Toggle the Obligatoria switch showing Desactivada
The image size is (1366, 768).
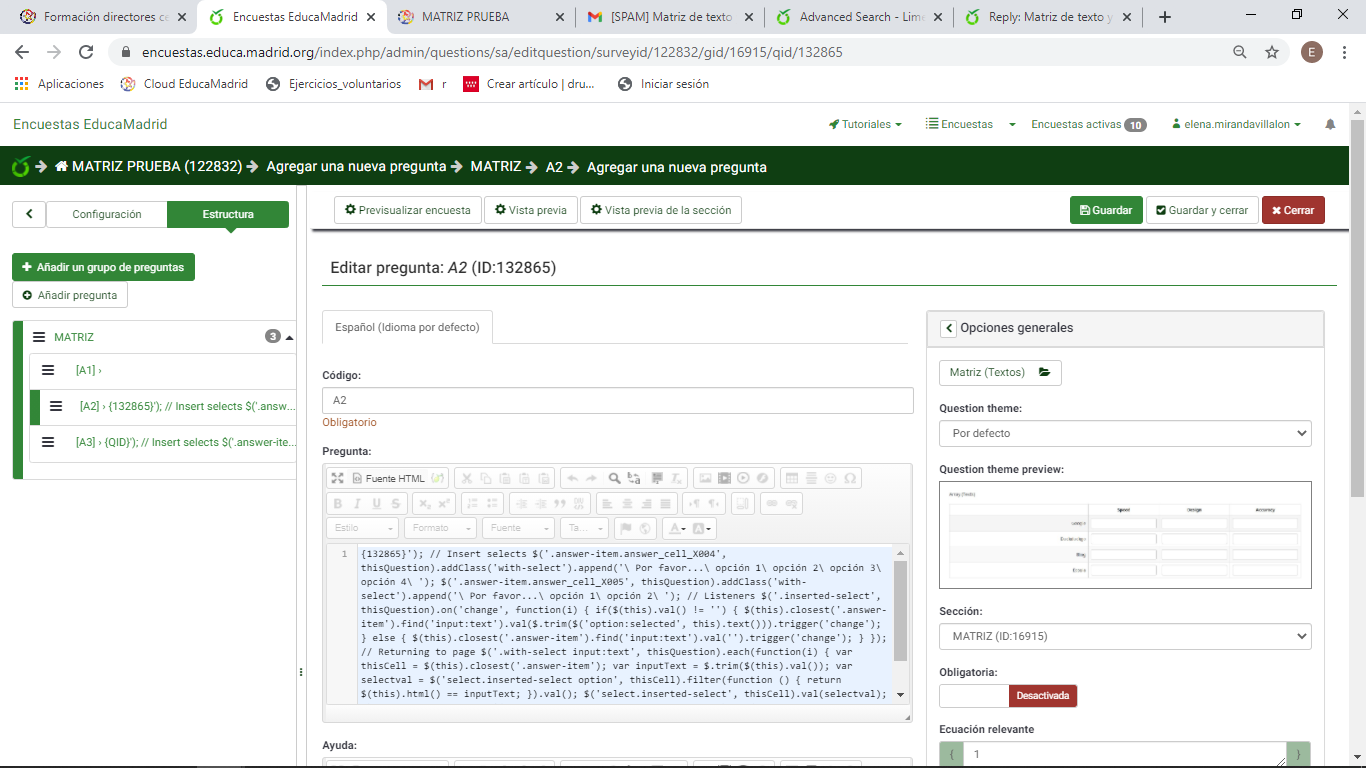pyautogui.click(x=1008, y=695)
